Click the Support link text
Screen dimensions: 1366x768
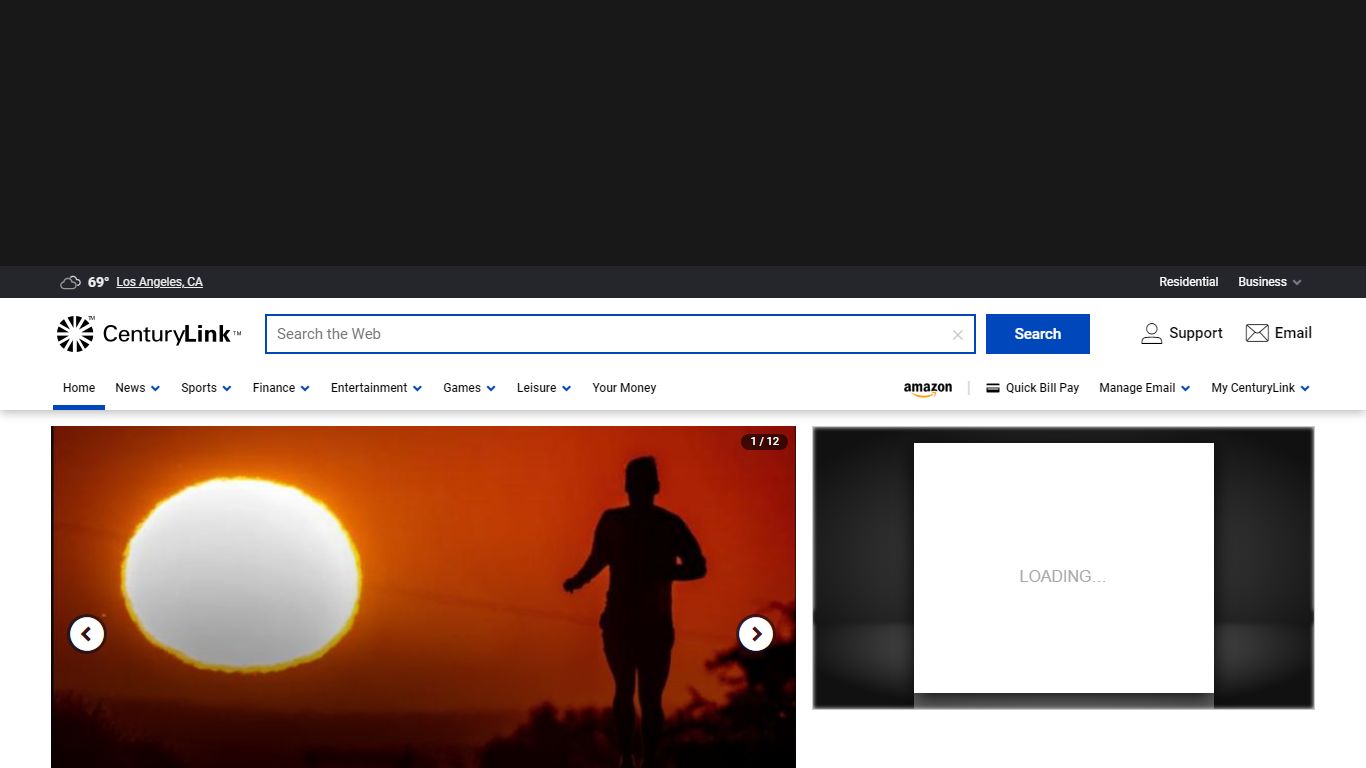(x=1196, y=333)
